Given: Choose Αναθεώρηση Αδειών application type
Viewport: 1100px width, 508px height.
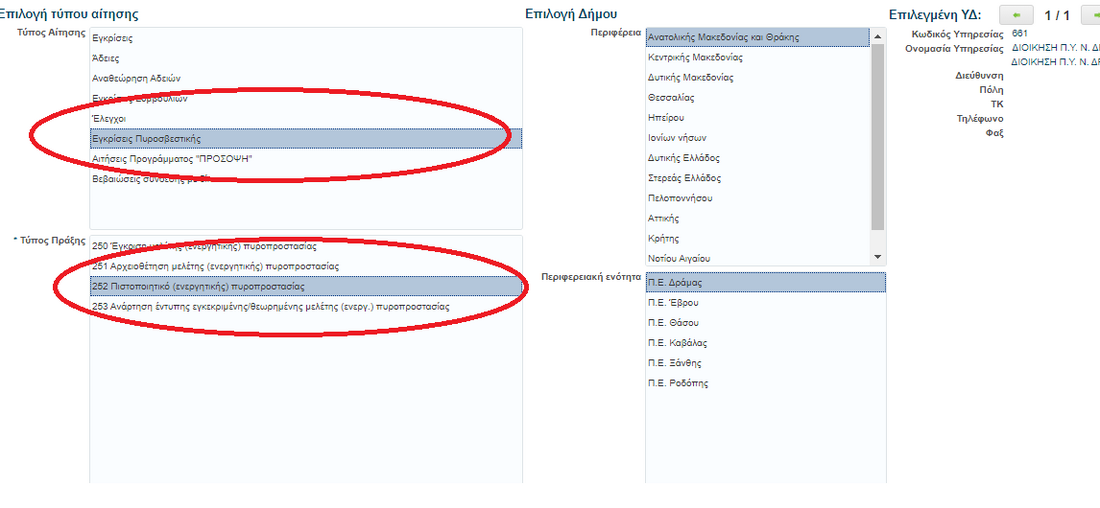Looking at the screenshot, I should [136, 78].
